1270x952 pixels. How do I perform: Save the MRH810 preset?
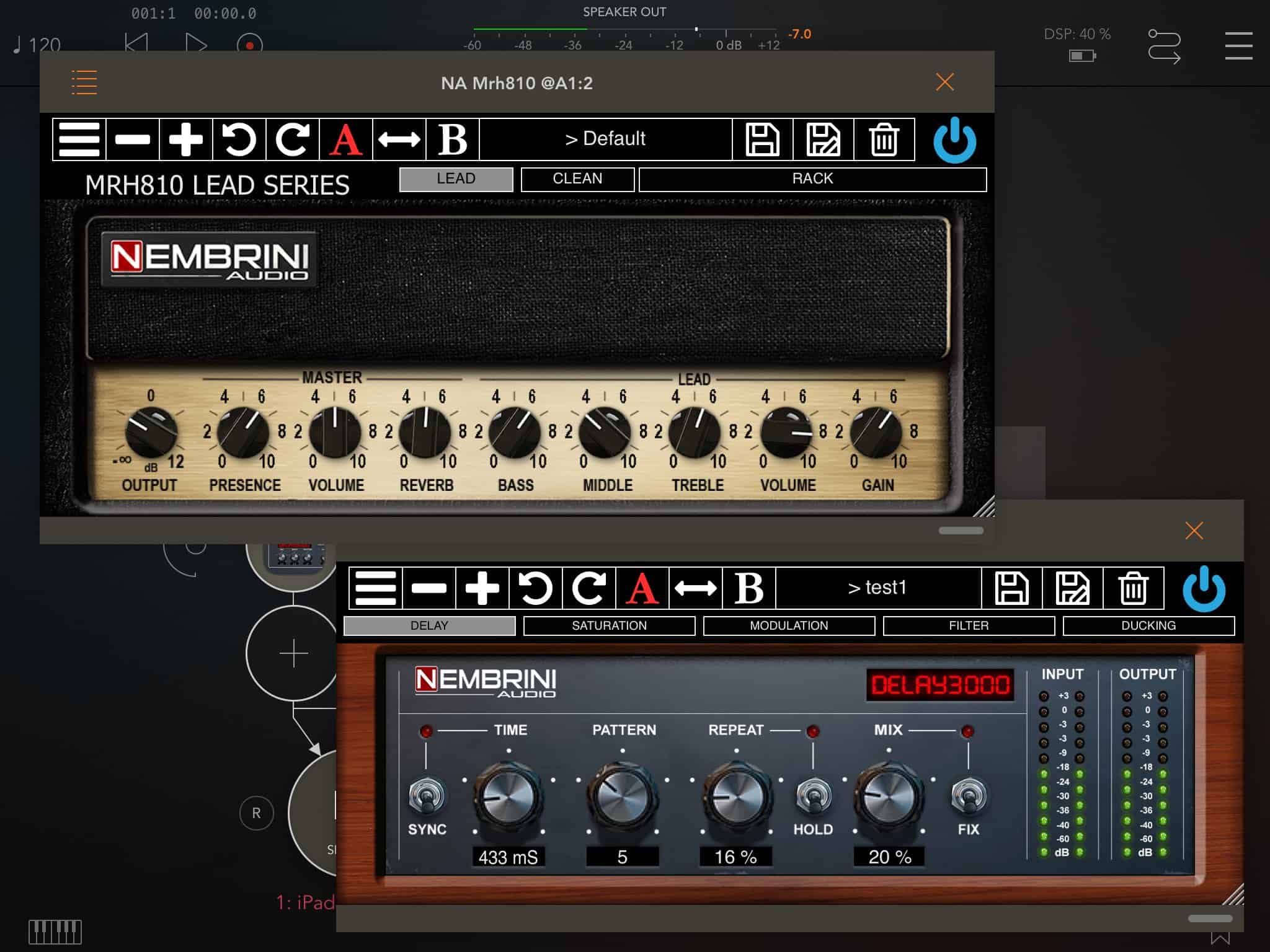click(x=763, y=139)
